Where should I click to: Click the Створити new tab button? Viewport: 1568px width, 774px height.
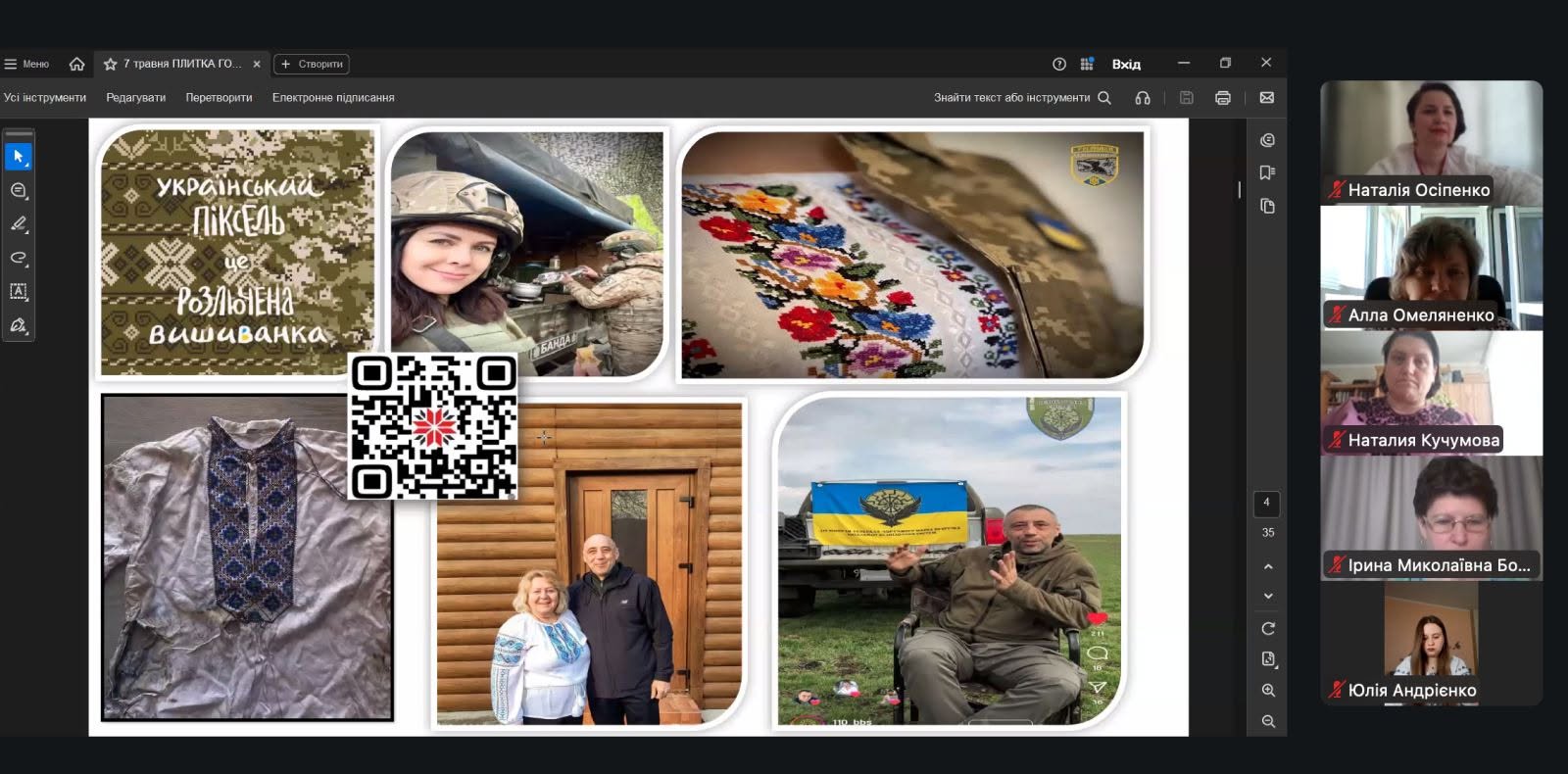pyautogui.click(x=312, y=64)
